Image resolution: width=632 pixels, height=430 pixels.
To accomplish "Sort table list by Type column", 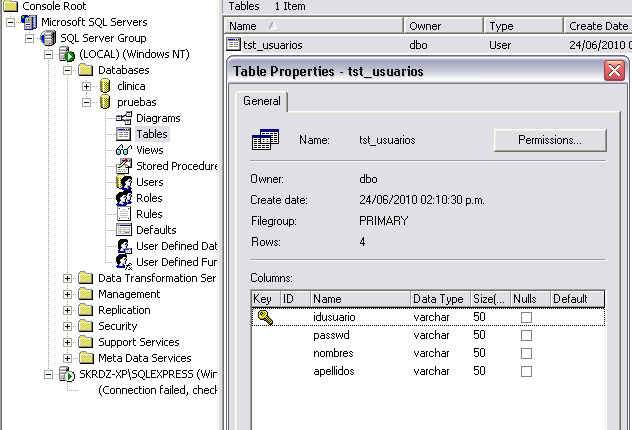I will point(523,26).
